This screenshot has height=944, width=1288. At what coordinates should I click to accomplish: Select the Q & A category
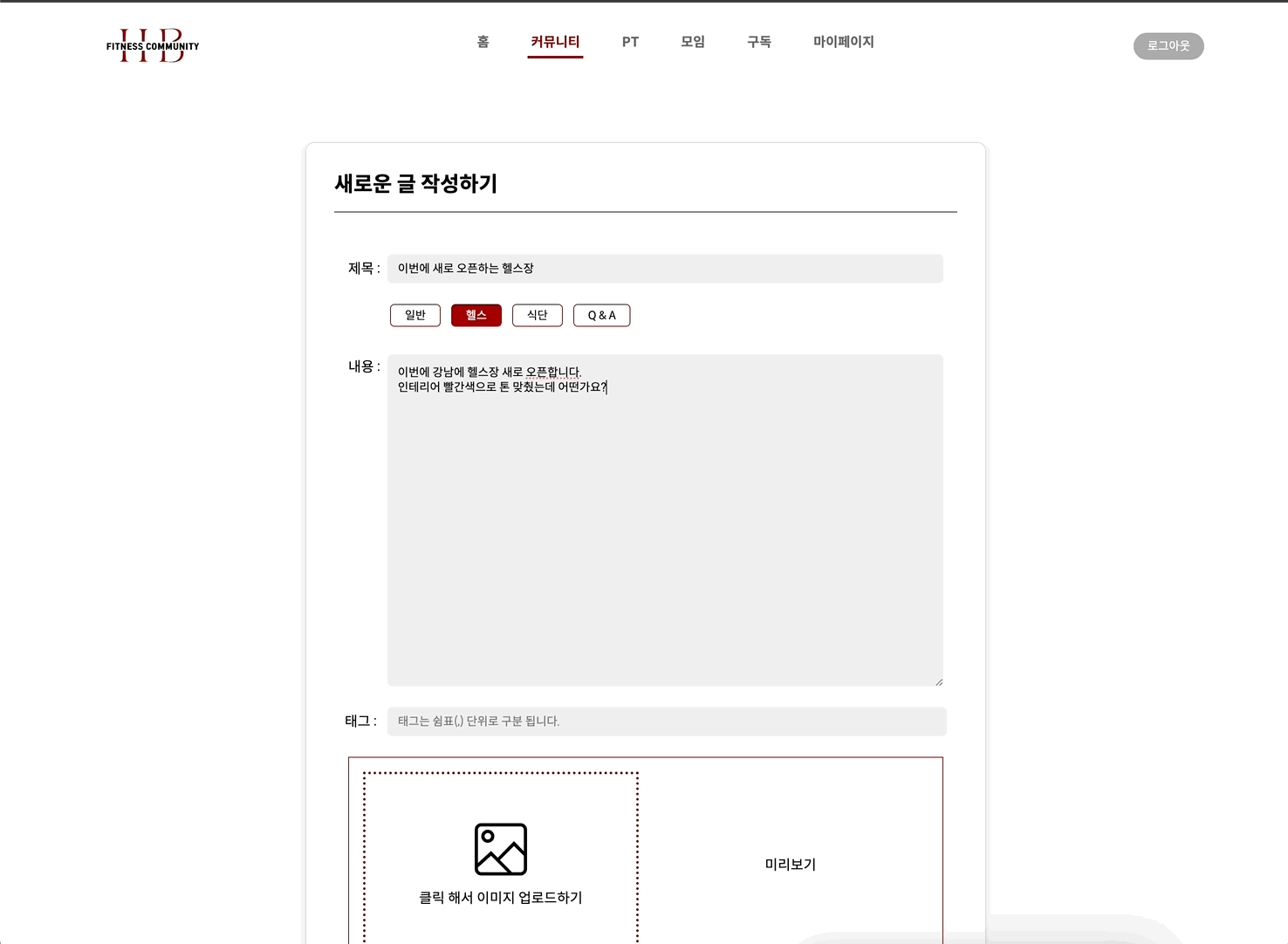(601, 315)
